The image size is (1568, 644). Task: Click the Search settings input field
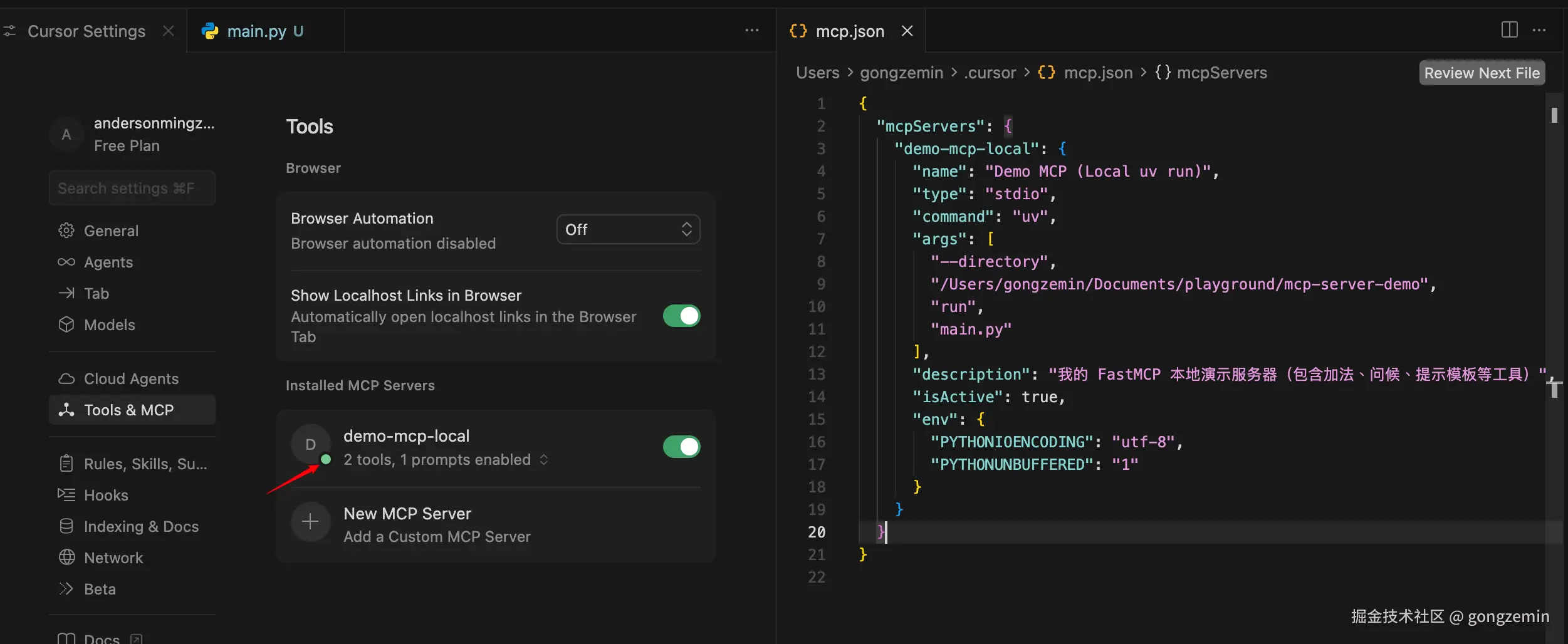132,188
